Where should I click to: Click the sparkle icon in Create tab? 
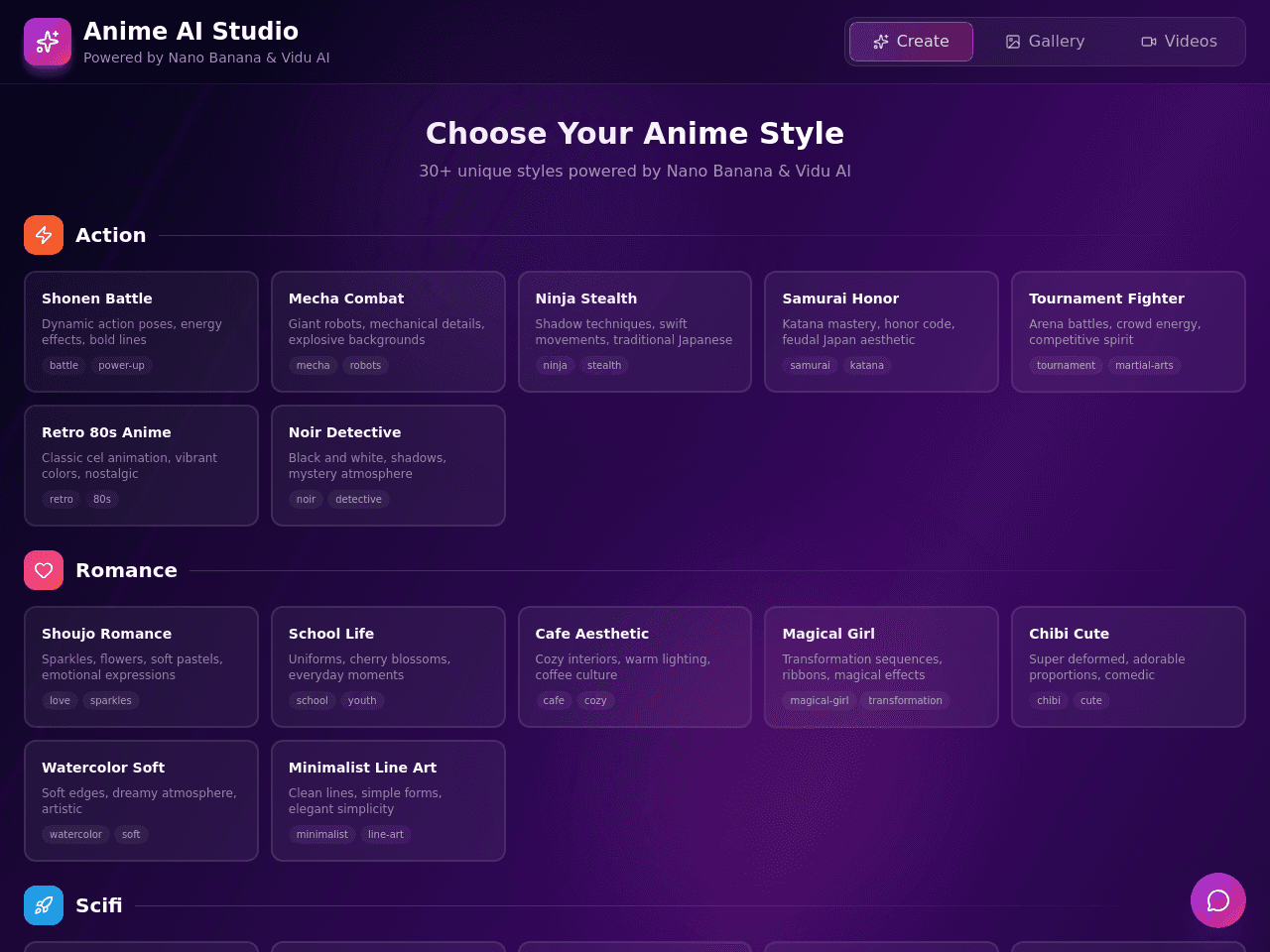(x=881, y=42)
